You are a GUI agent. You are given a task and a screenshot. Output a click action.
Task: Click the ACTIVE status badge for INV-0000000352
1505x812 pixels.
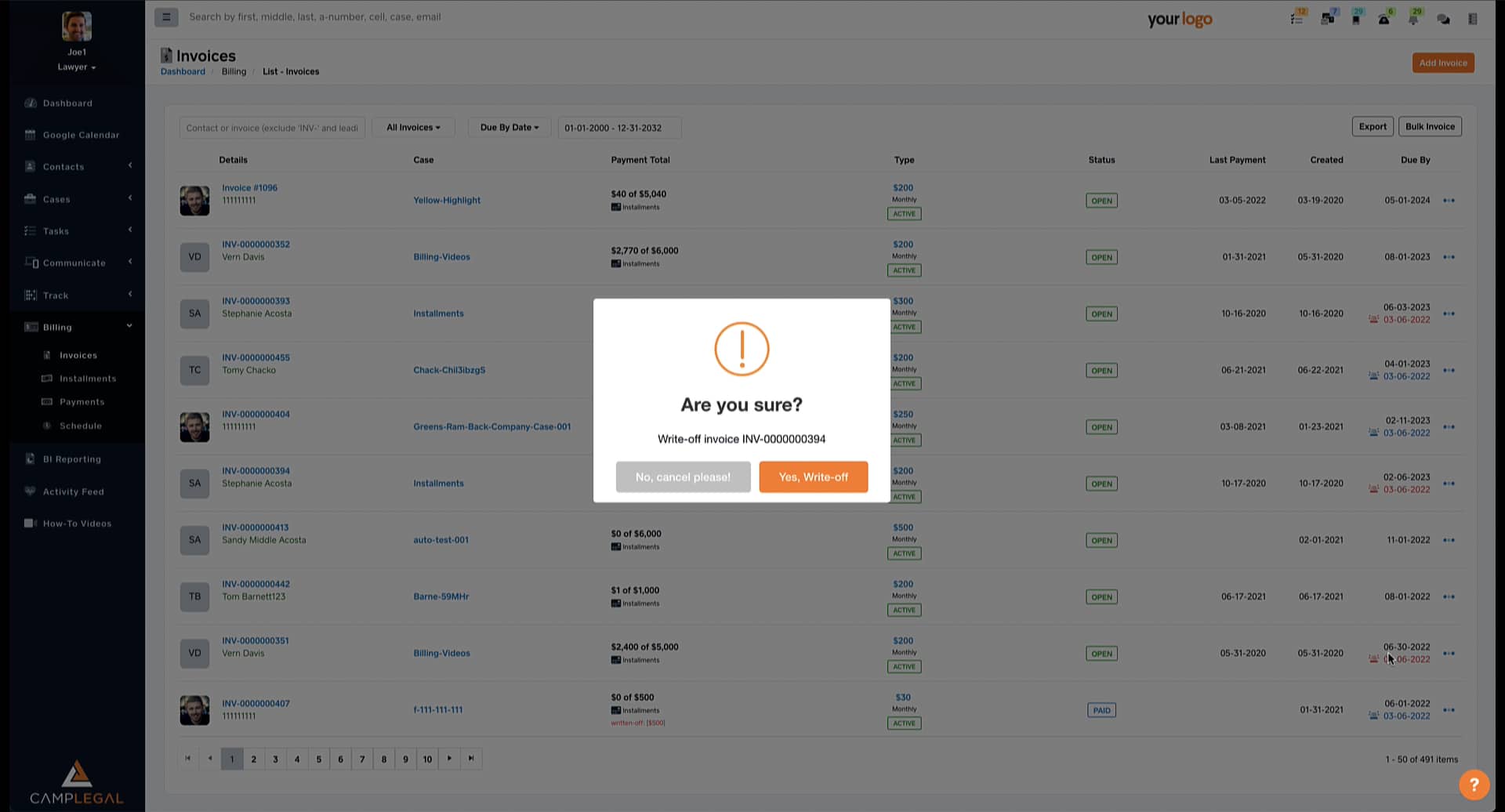903,270
